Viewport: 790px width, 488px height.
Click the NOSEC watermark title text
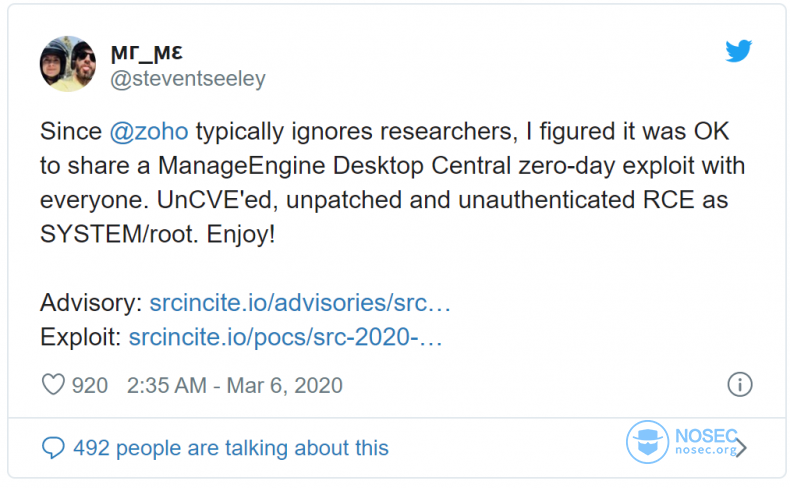706,435
